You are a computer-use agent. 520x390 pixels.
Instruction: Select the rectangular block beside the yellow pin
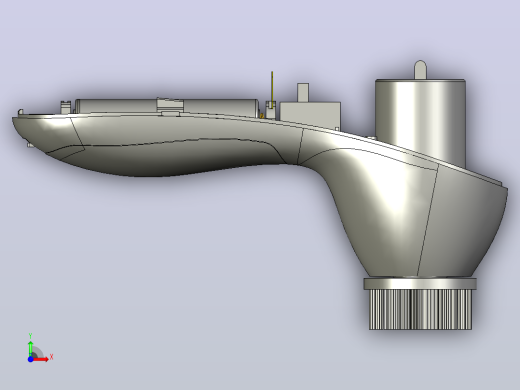(310, 115)
